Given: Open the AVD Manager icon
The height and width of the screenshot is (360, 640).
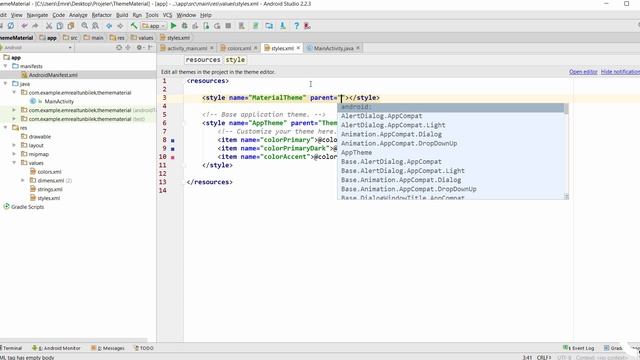Looking at the screenshot, I should click(242, 26).
